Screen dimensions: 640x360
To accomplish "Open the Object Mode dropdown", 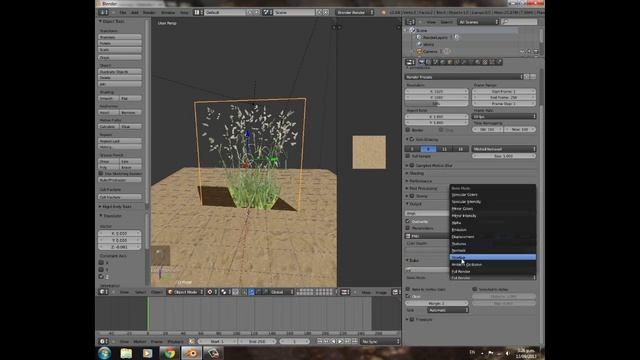I will coord(185,292).
